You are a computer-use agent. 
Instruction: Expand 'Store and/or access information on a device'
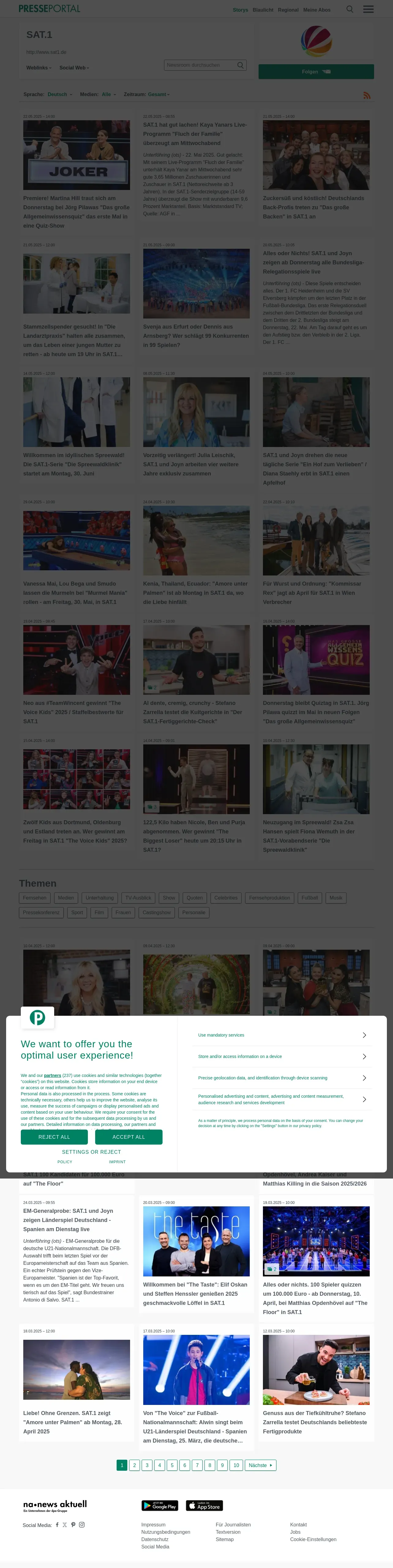(x=364, y=1056)
